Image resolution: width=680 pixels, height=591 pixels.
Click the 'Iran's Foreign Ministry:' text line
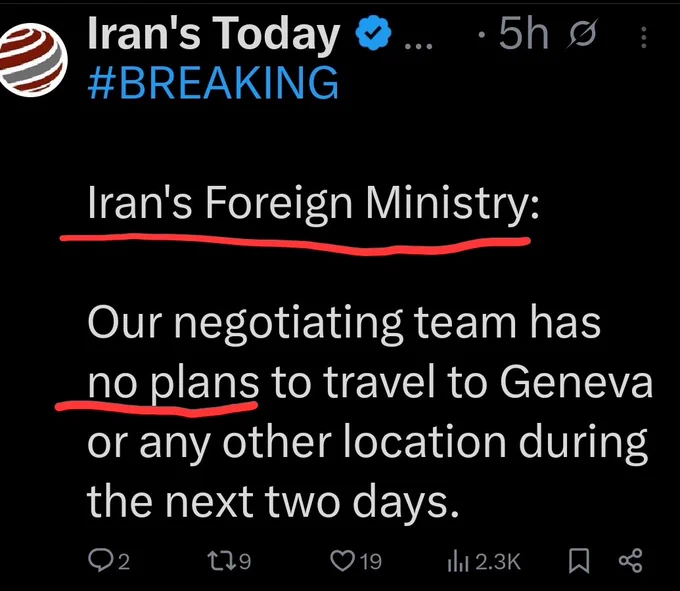(314, 203)
